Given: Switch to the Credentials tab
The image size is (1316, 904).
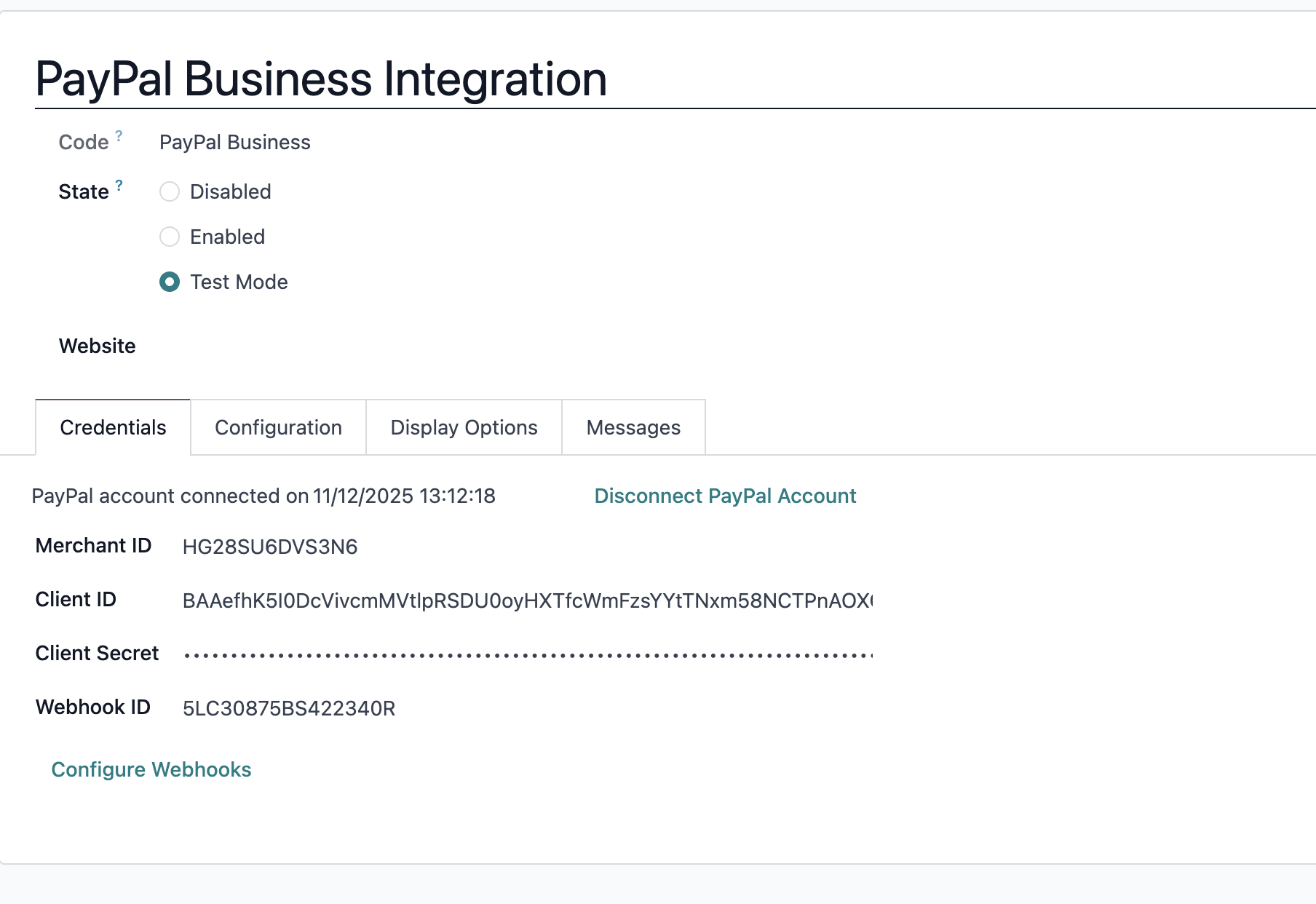Looking at the screenshot, I should (x=113, y=427).
